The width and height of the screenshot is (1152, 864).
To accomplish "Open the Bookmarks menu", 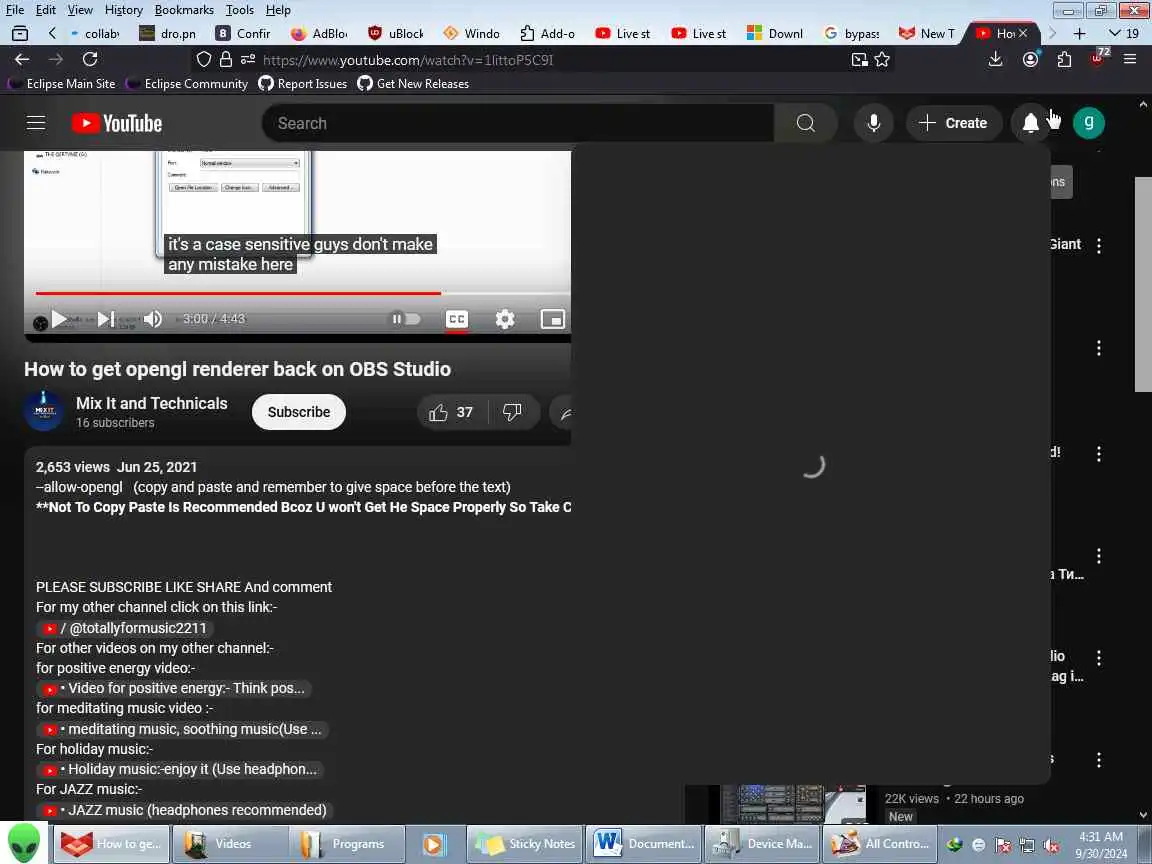I will pyautogui.click(x=184, y=10).
